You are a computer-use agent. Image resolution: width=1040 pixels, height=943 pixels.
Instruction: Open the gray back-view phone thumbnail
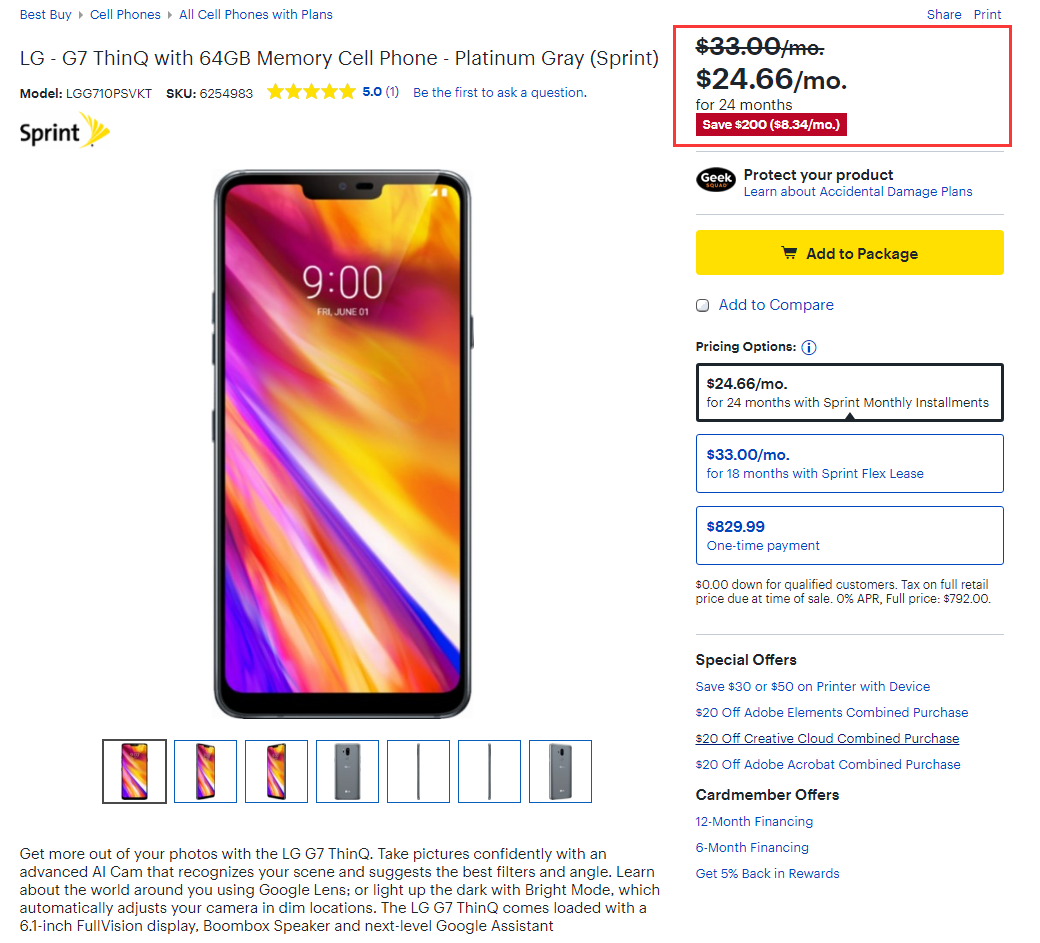[x=347, y=771]
